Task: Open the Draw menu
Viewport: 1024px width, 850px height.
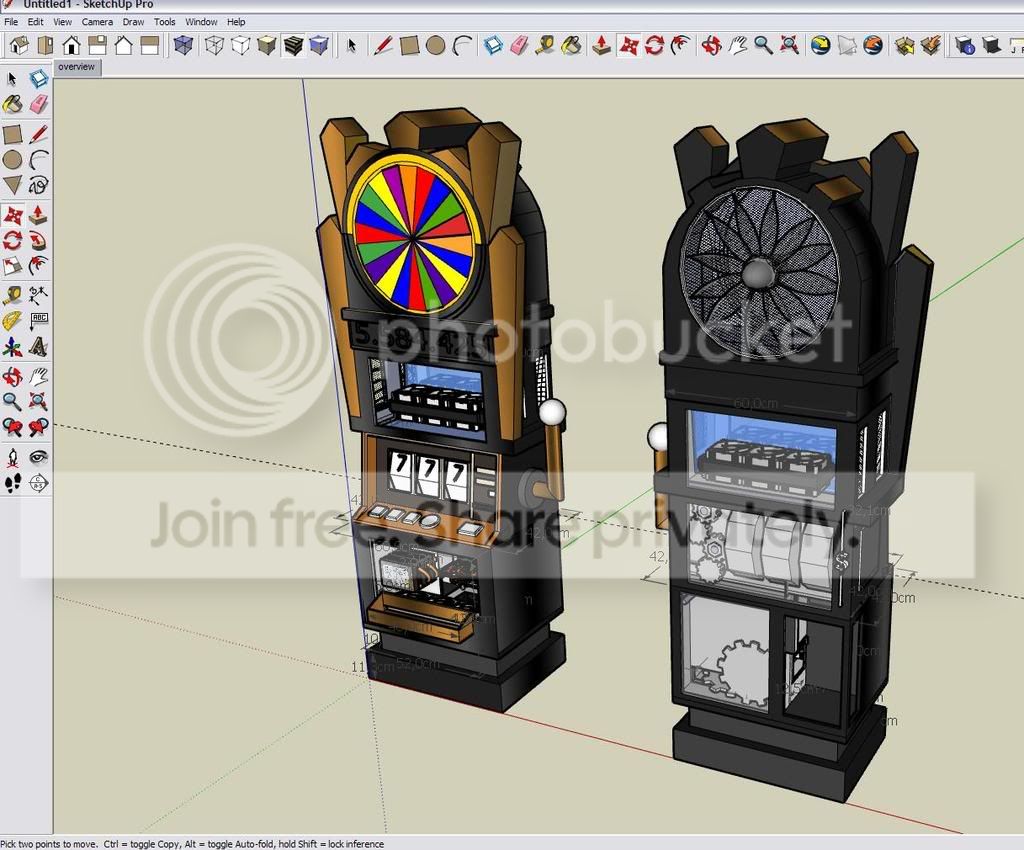Action: (x=133, y=22)
